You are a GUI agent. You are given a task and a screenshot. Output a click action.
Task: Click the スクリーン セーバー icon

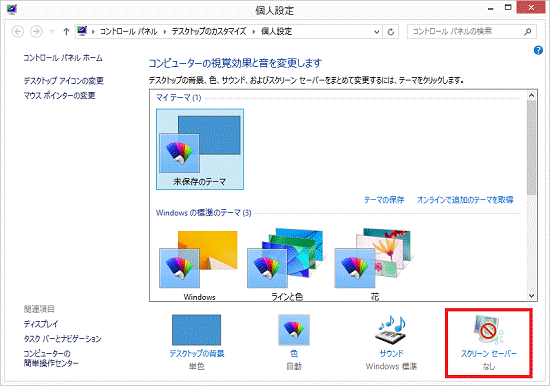coord(488,329)
